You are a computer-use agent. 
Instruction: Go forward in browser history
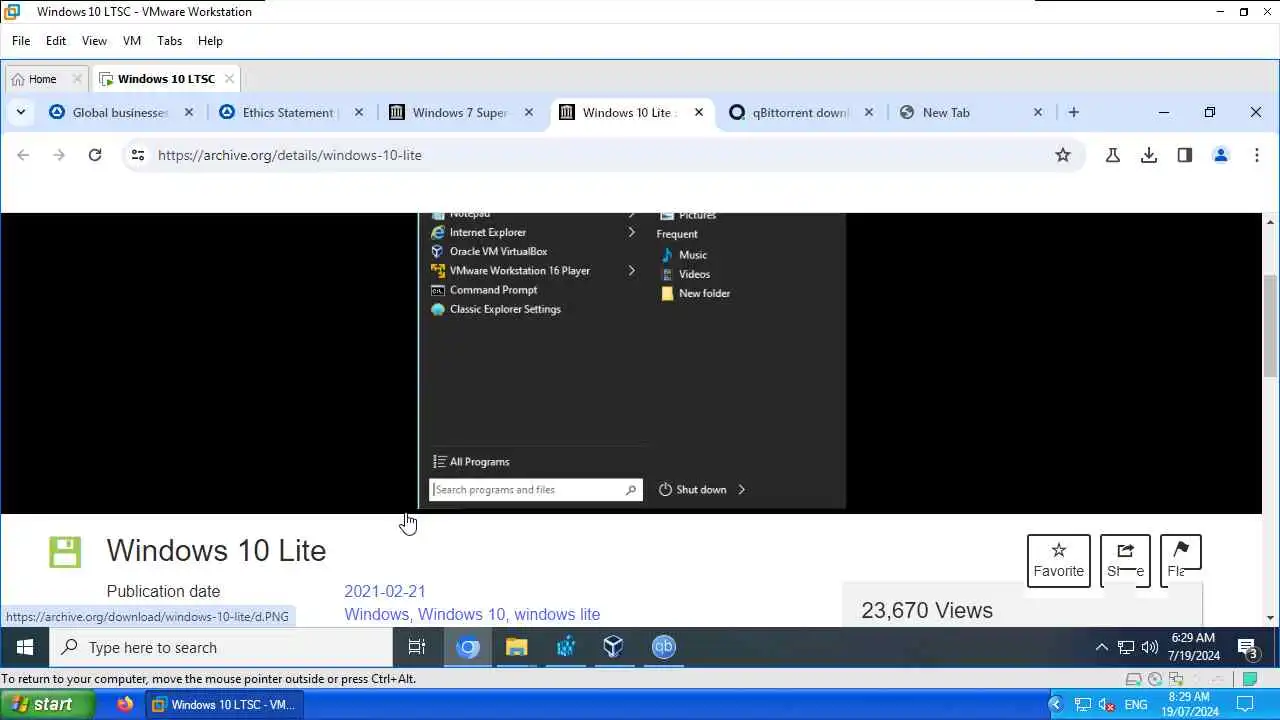click(x=59, y=155)
